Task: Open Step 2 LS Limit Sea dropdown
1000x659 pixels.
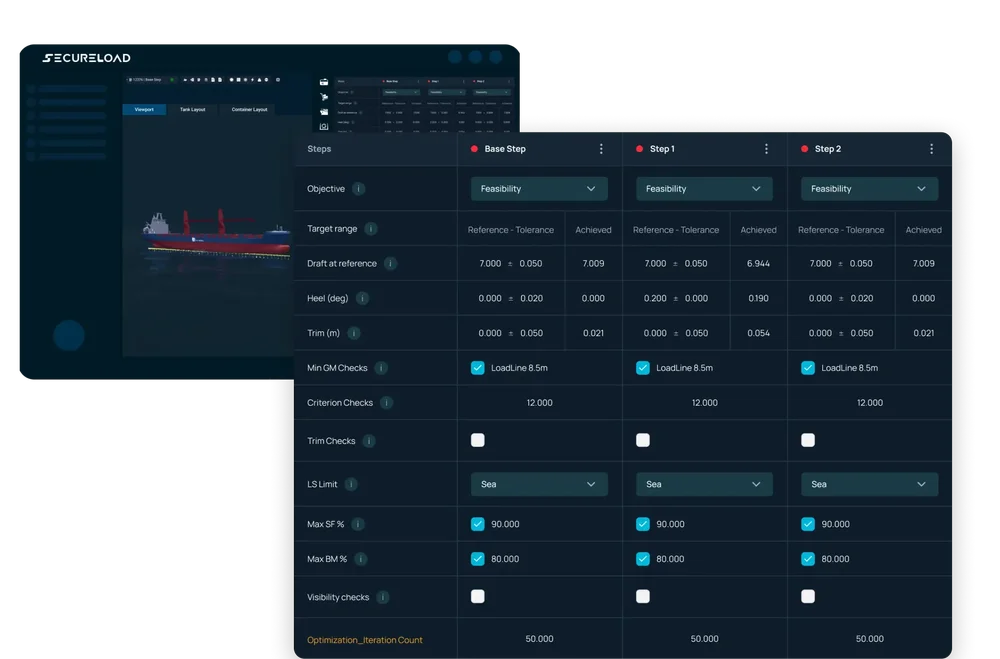Action: click(x=869, y=484)
